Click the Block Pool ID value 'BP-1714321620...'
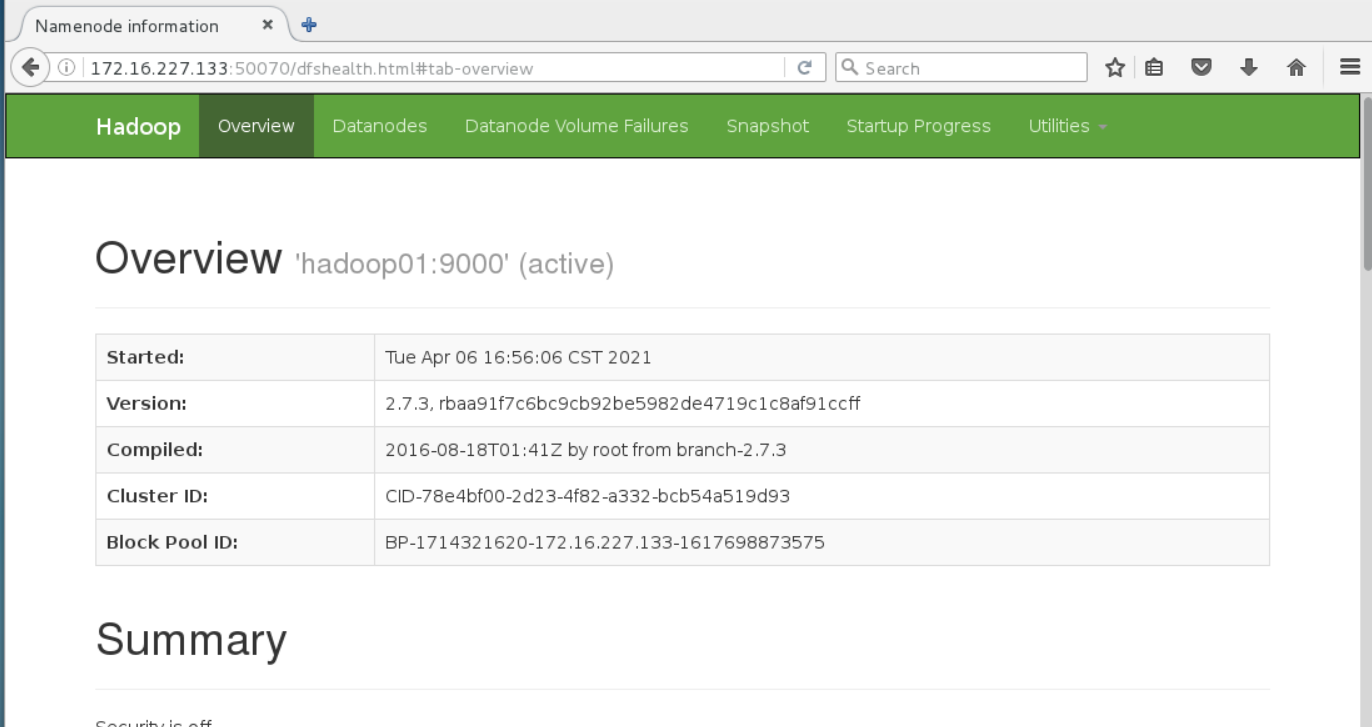Viewport: 1372px width, 727px height. pyautogui.click(x=605, y=542)
